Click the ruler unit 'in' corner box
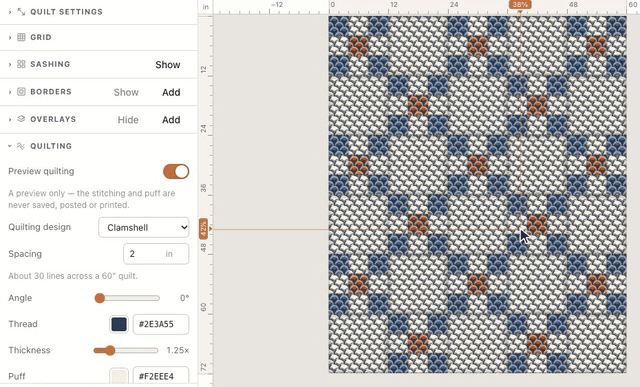The height and width of the screenshot is (387, 640). pyautogui.click(x=205, y=7)
